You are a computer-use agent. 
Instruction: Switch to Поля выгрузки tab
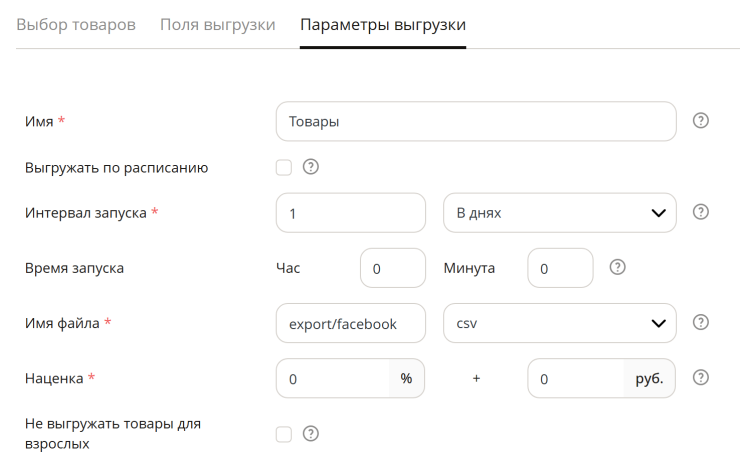(218, 25)
